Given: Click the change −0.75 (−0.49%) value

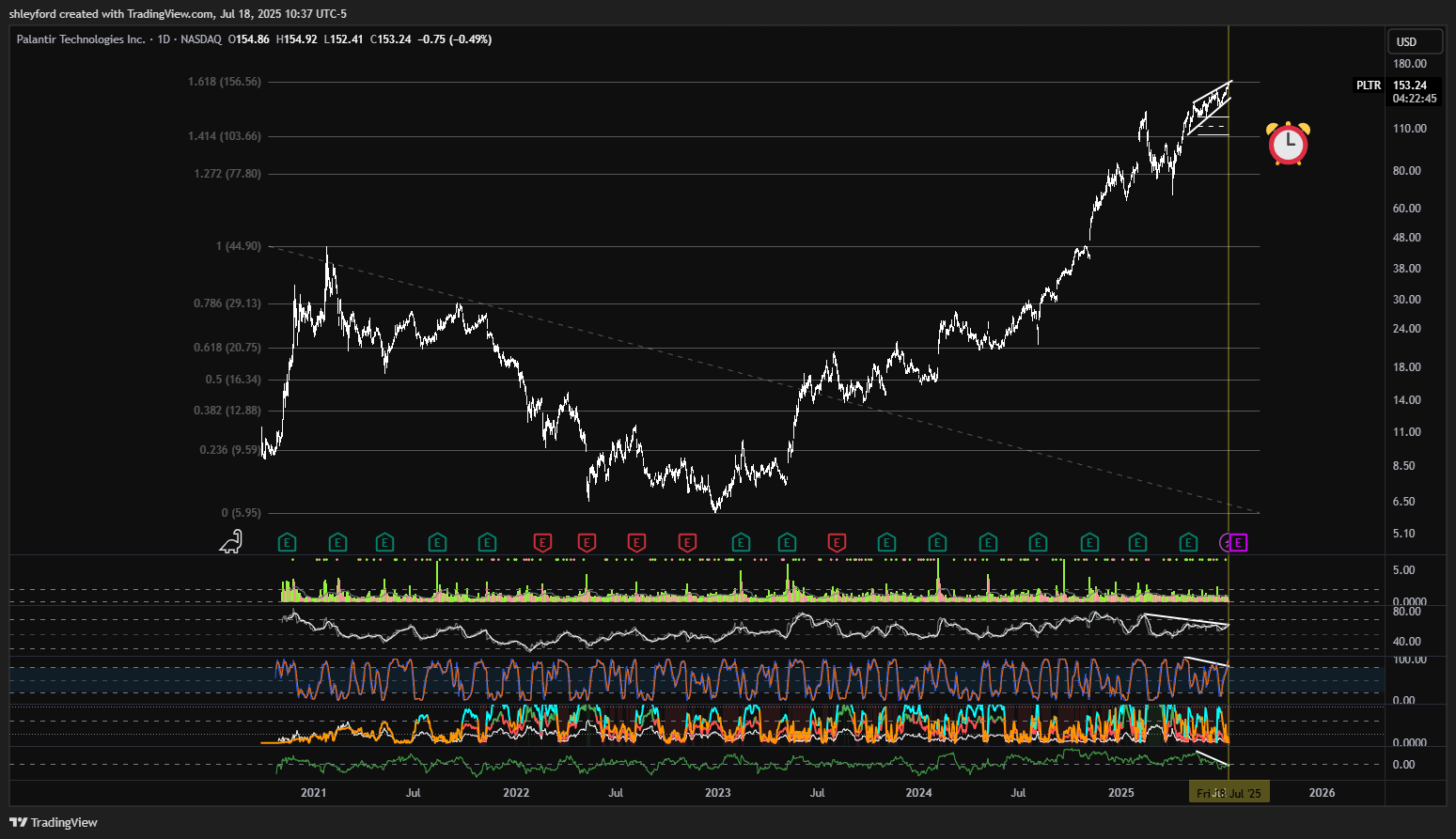Looking at the screenshot, I should tap(455, 39).
